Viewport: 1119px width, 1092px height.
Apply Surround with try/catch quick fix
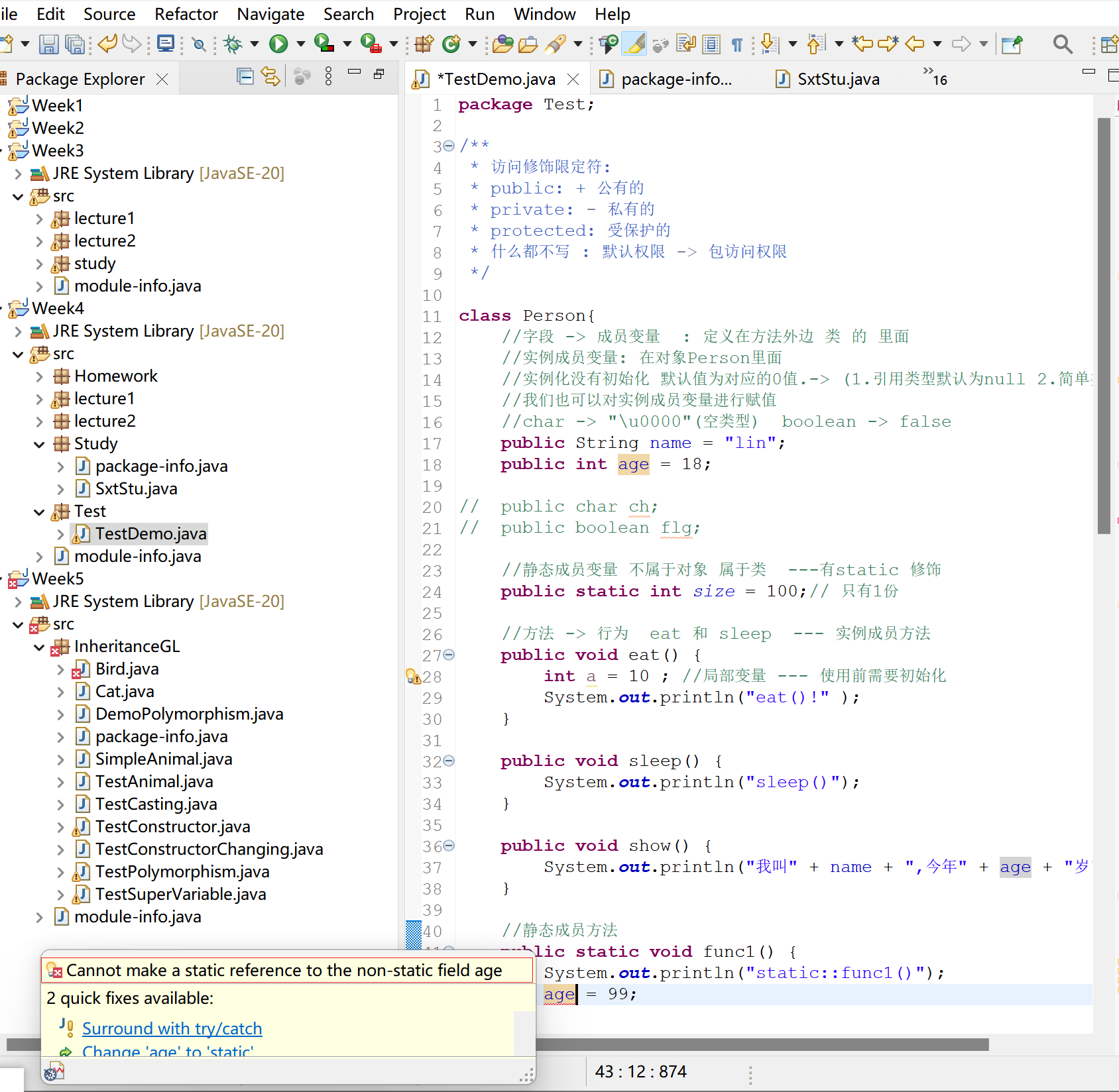[x=172, y=1028]
